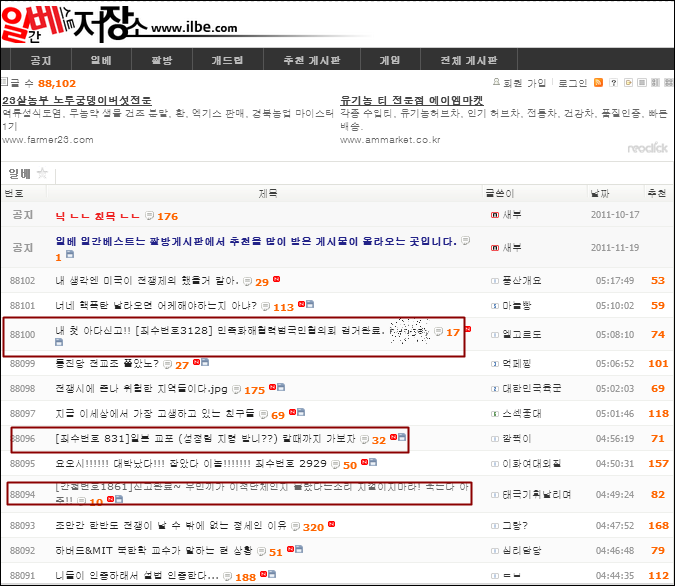Click the orange arrow icon beside help
Screen dimensions: 675x586
tap(628, 82)
